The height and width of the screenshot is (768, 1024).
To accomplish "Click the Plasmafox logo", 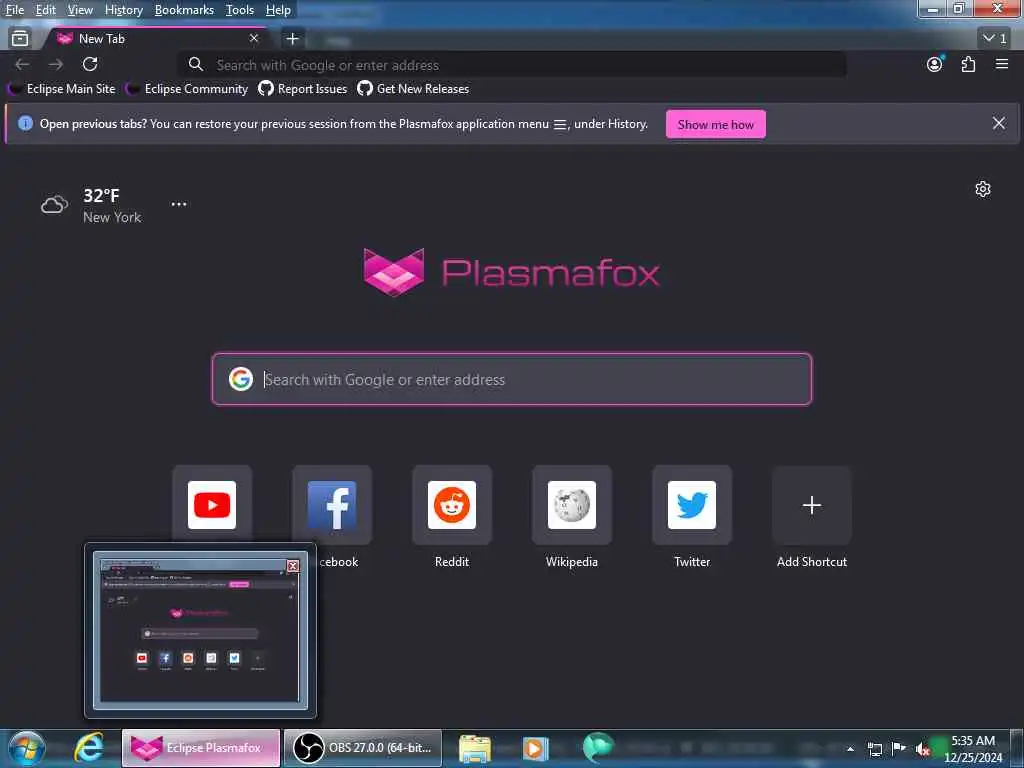I will click(x=511, y=272).
